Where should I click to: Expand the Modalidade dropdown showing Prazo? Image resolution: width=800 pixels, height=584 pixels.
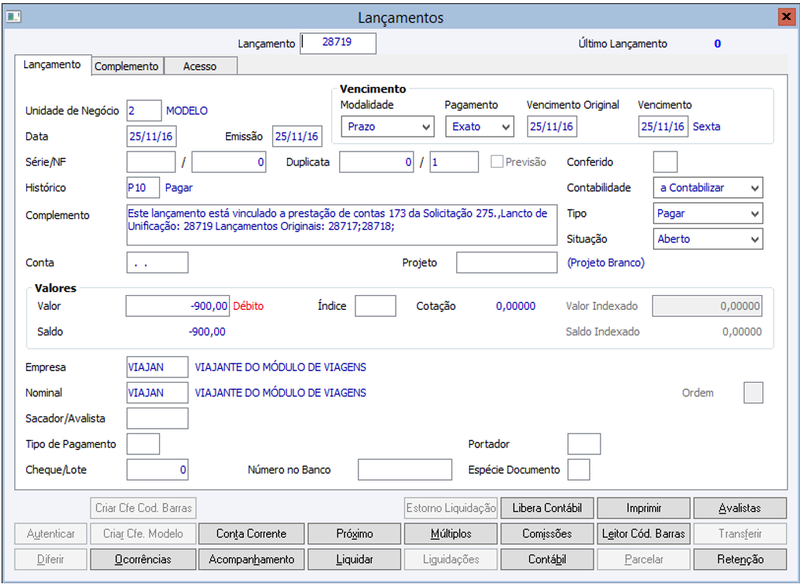click(388, 126)
